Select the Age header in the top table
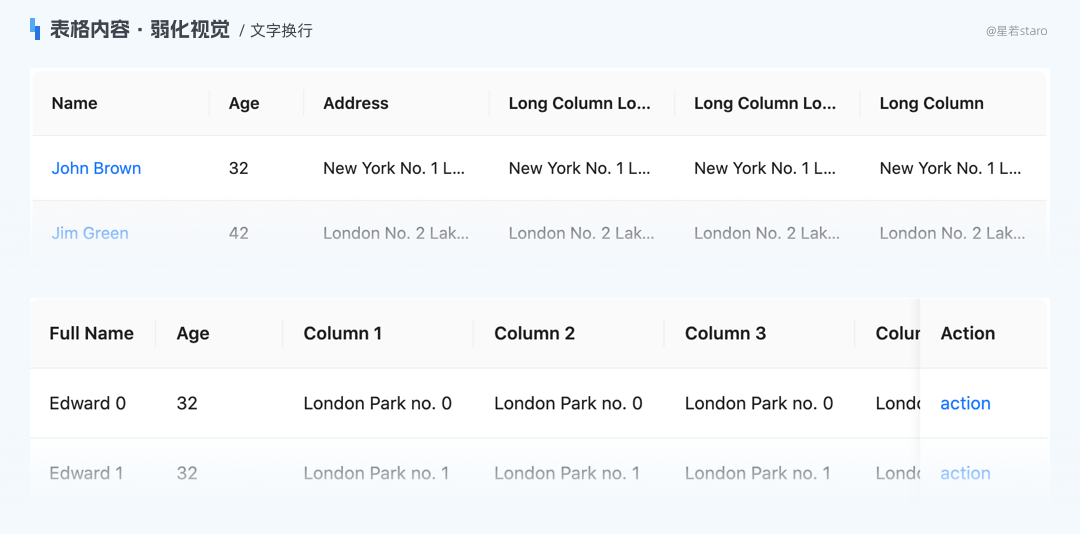Viewport: 1080px width, 534px height. click(x=244, y=103)
